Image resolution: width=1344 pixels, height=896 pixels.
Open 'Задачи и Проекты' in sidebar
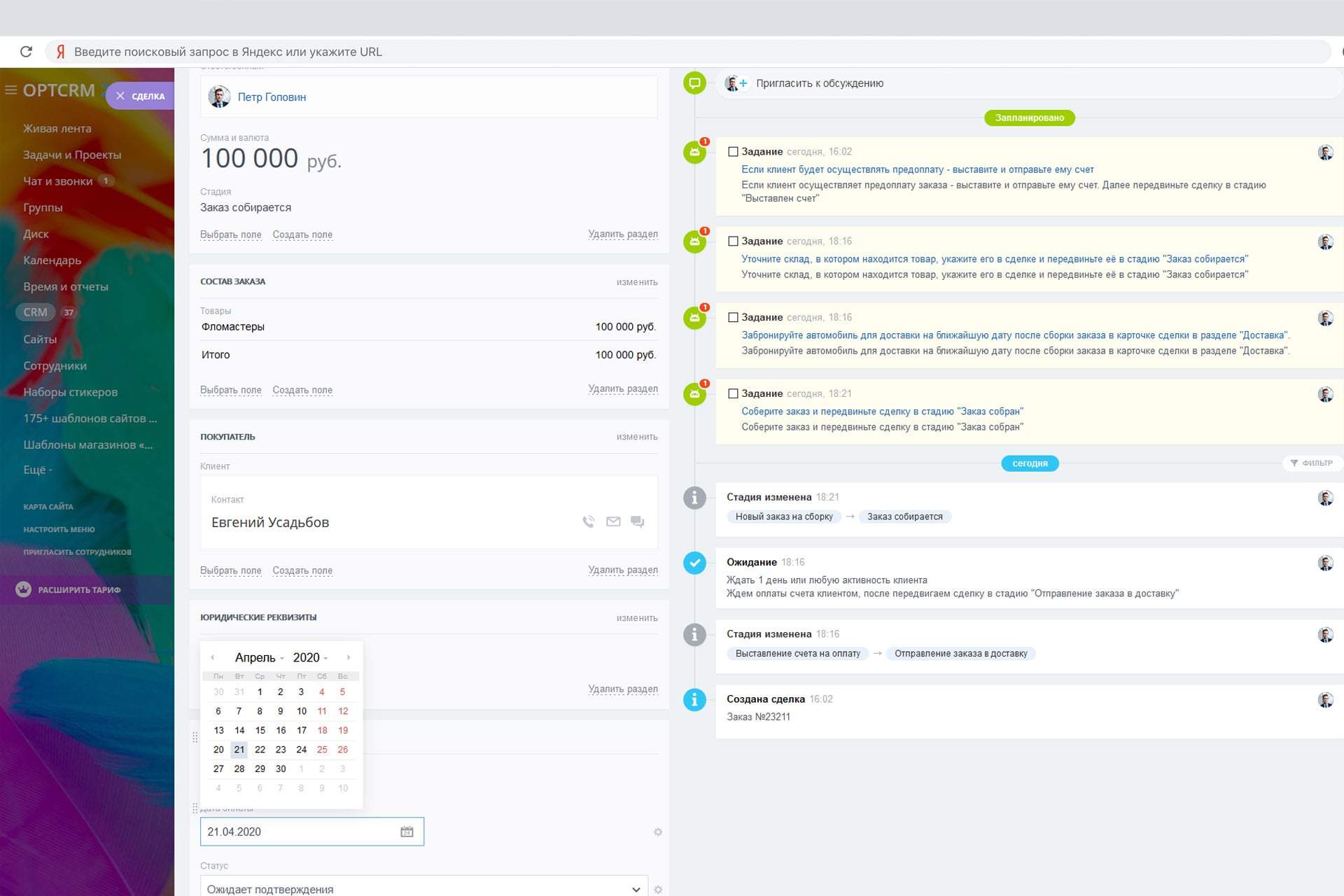[x=72, y=155]
